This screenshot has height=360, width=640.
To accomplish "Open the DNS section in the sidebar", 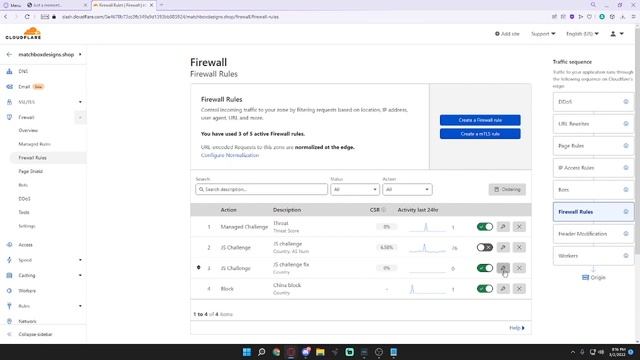I will pyautogui.click(x=23, y=71).
